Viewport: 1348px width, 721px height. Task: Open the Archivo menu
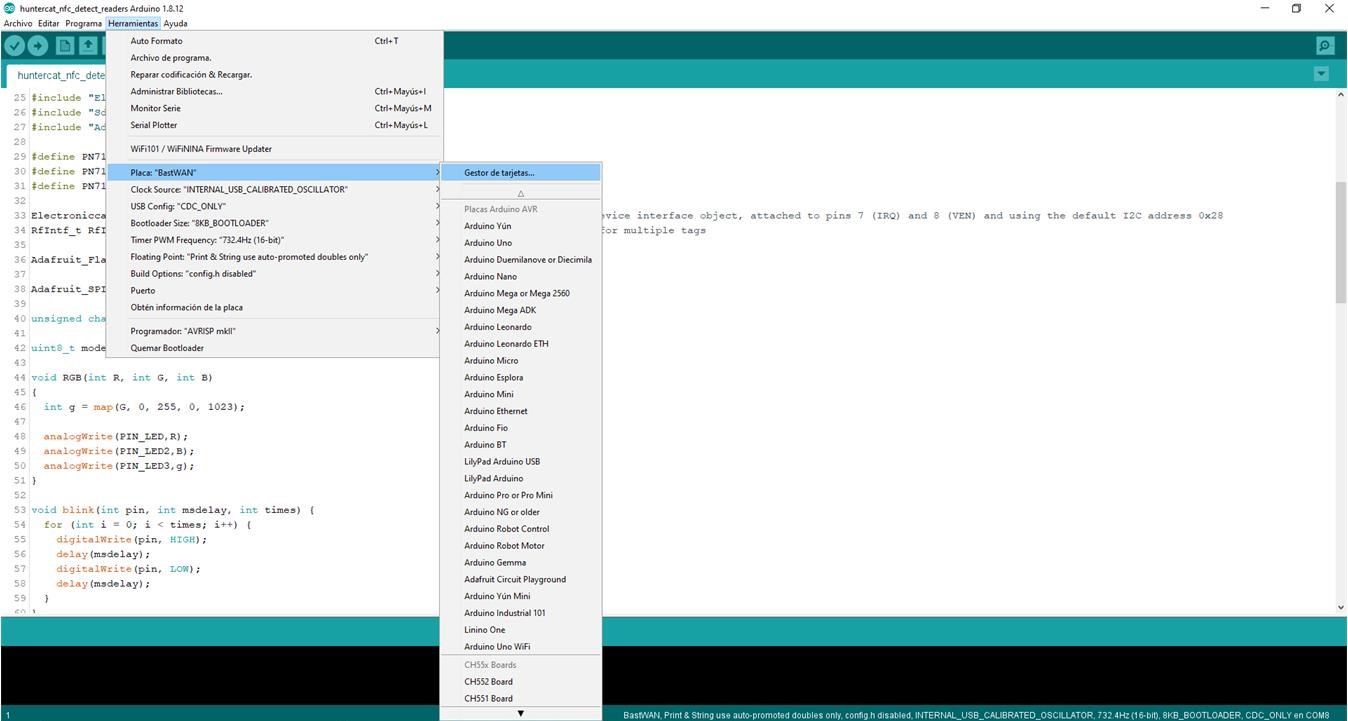click(18, 23)
